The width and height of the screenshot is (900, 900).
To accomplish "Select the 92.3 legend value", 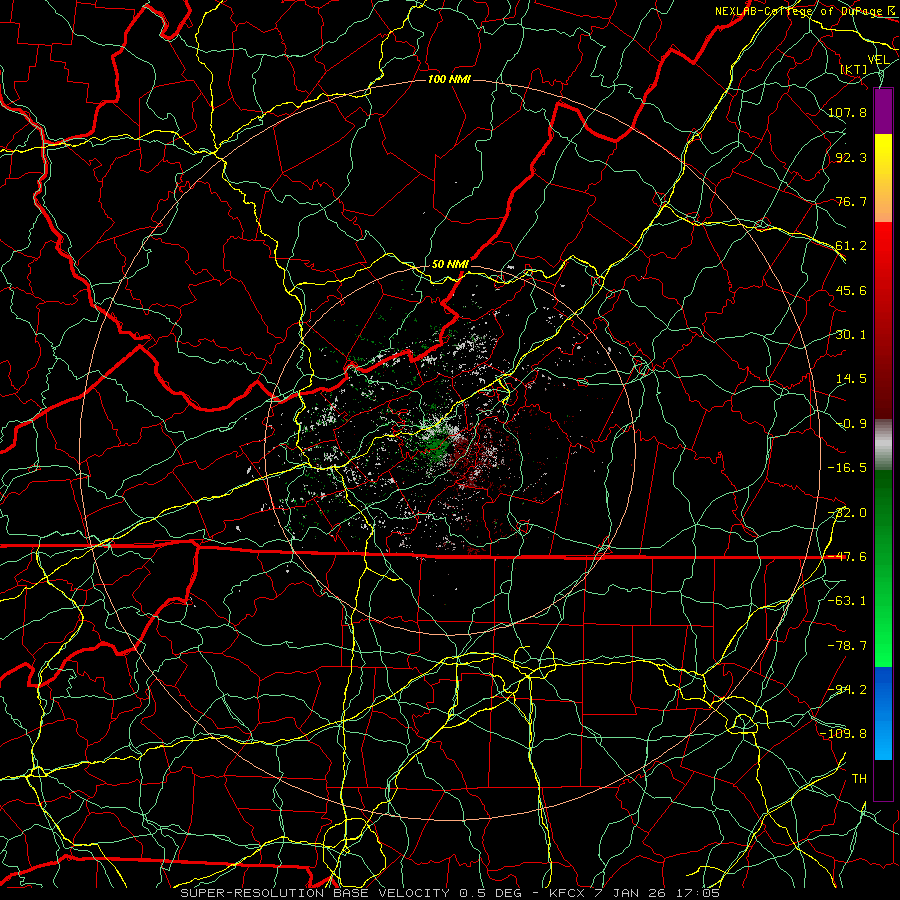I will [851, 157].
